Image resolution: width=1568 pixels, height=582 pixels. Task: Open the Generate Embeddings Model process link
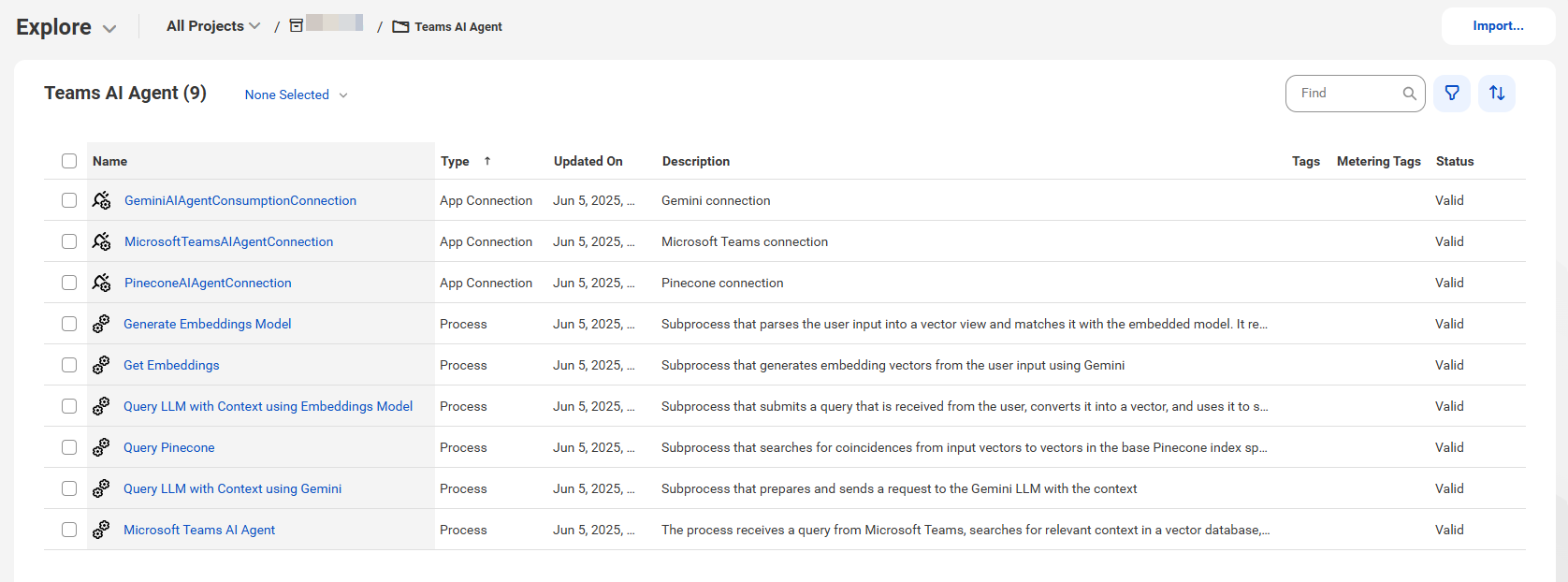pyautogui.click(x=208, y=324)
